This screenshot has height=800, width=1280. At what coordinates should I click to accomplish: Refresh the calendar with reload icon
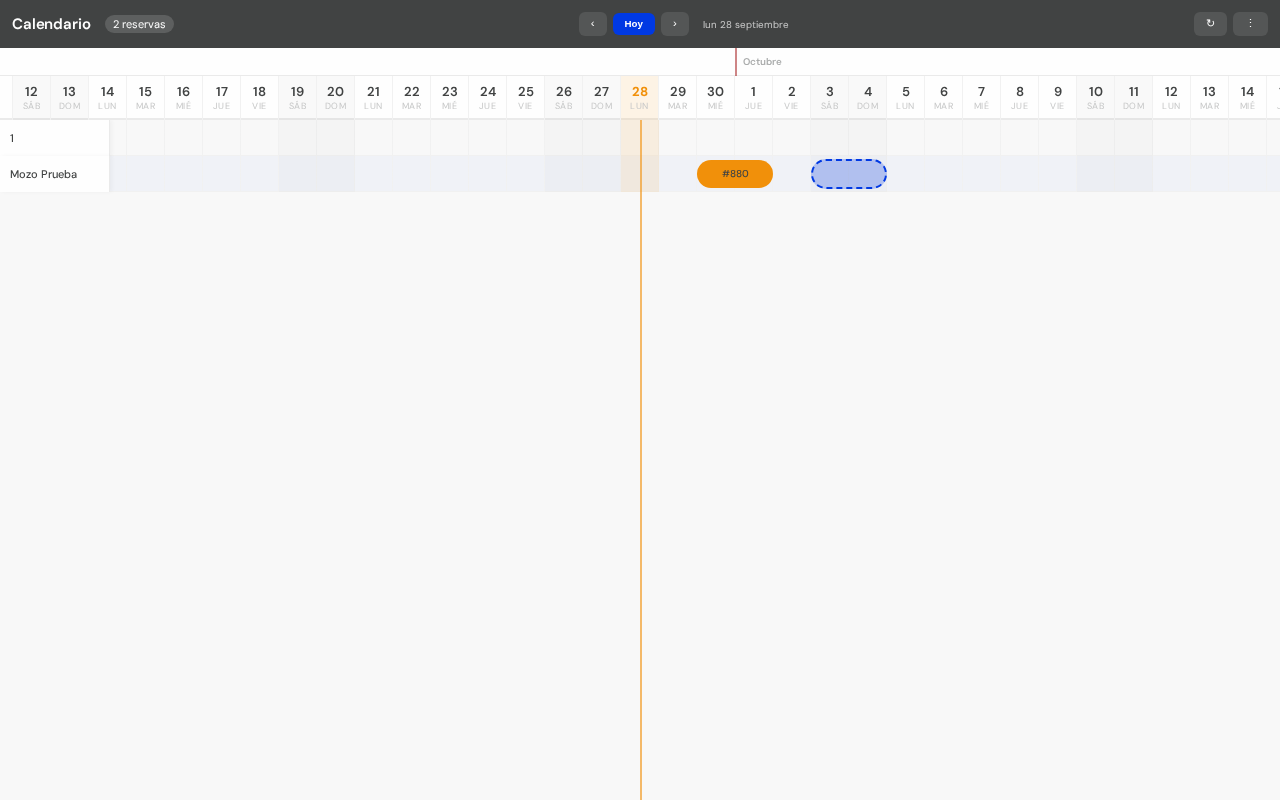point(1210,24)
